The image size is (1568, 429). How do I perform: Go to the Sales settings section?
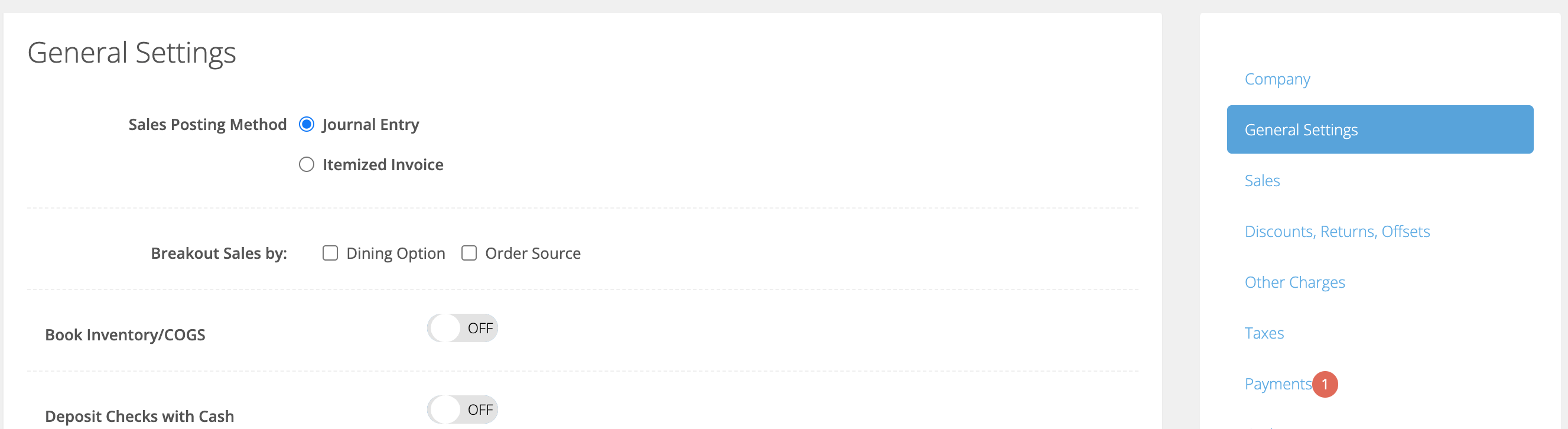tap(1262, 181)
